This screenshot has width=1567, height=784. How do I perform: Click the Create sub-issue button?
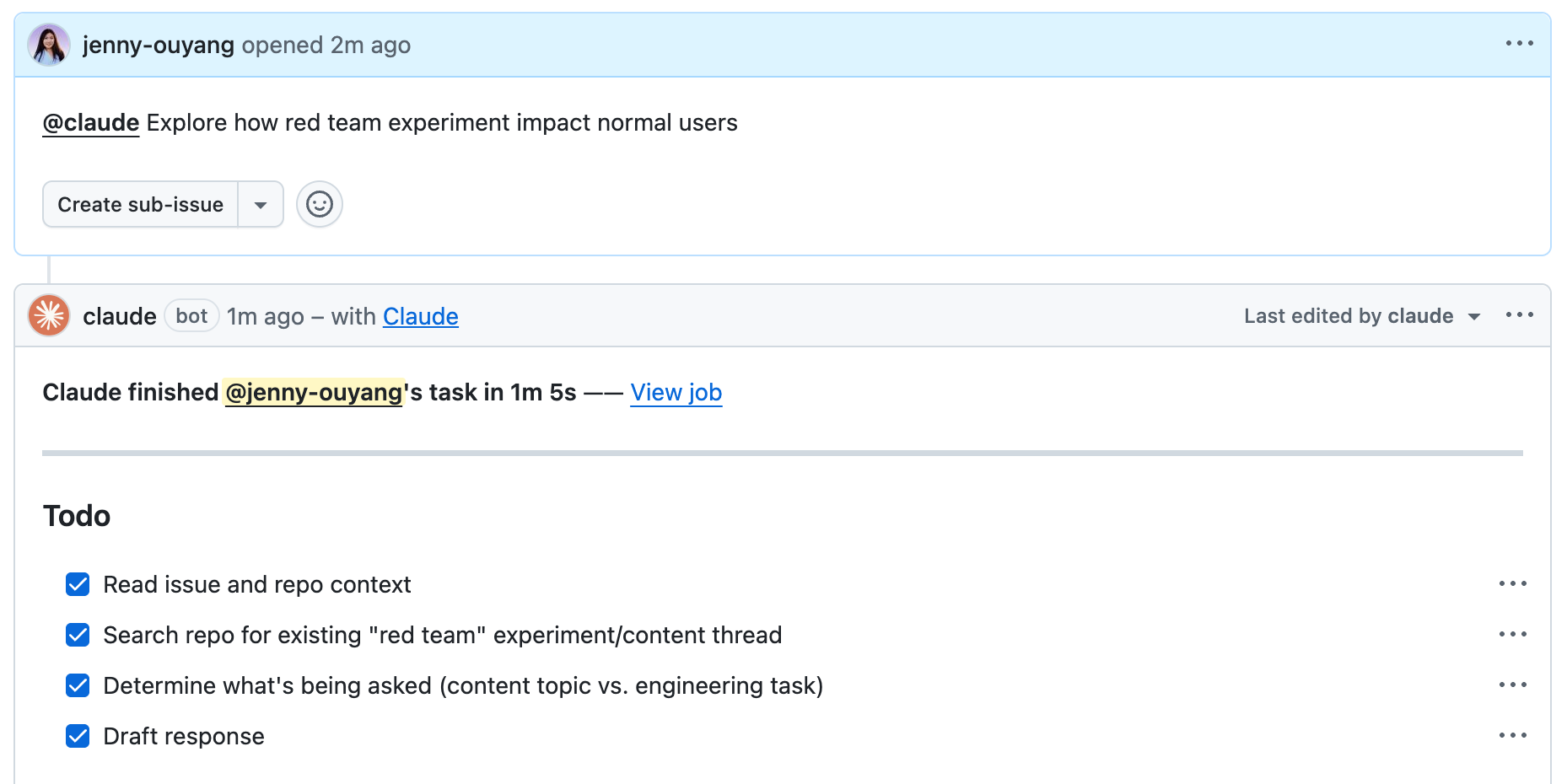click(x=141, y=204)
